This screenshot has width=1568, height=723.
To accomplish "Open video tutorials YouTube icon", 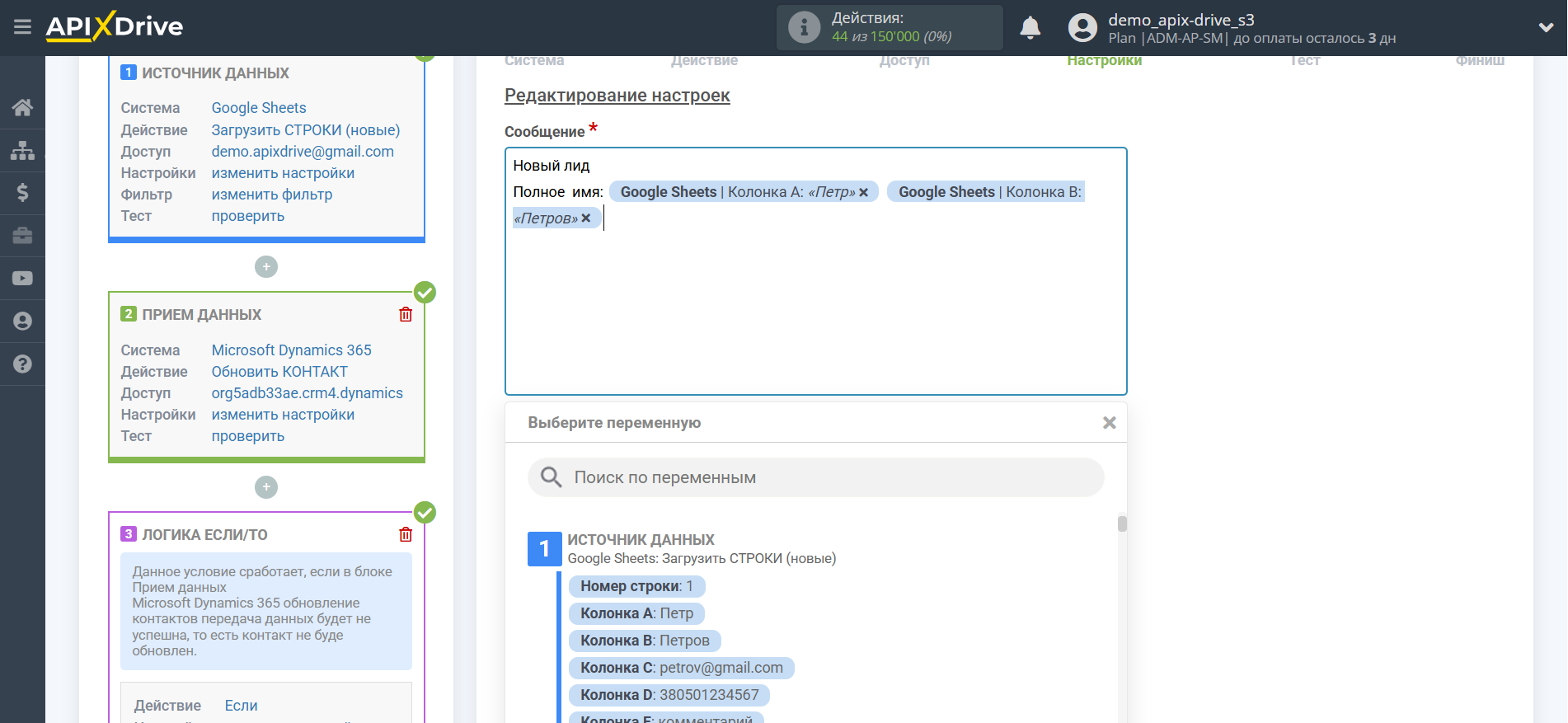I will point(22,279).
